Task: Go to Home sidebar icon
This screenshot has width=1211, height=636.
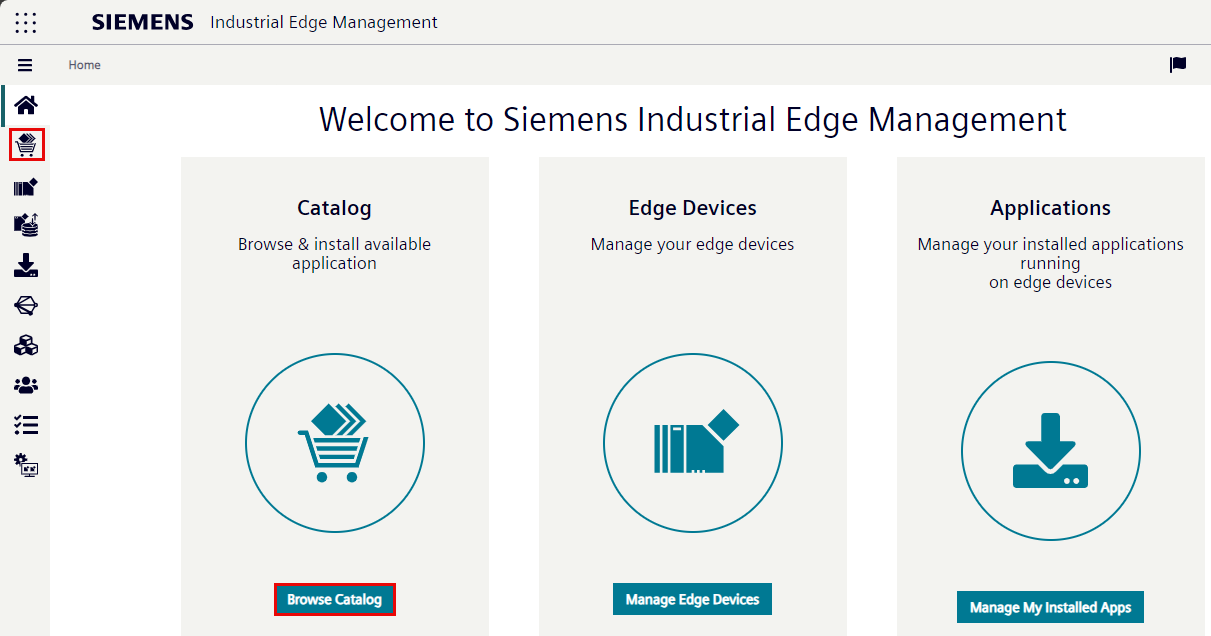Action: click(26, 105)
